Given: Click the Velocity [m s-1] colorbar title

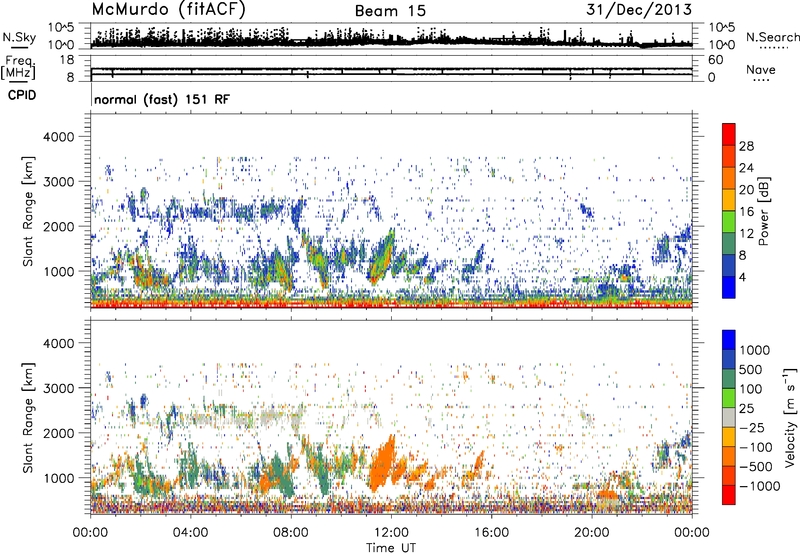Looking at the screenshot, I should 790,417.
